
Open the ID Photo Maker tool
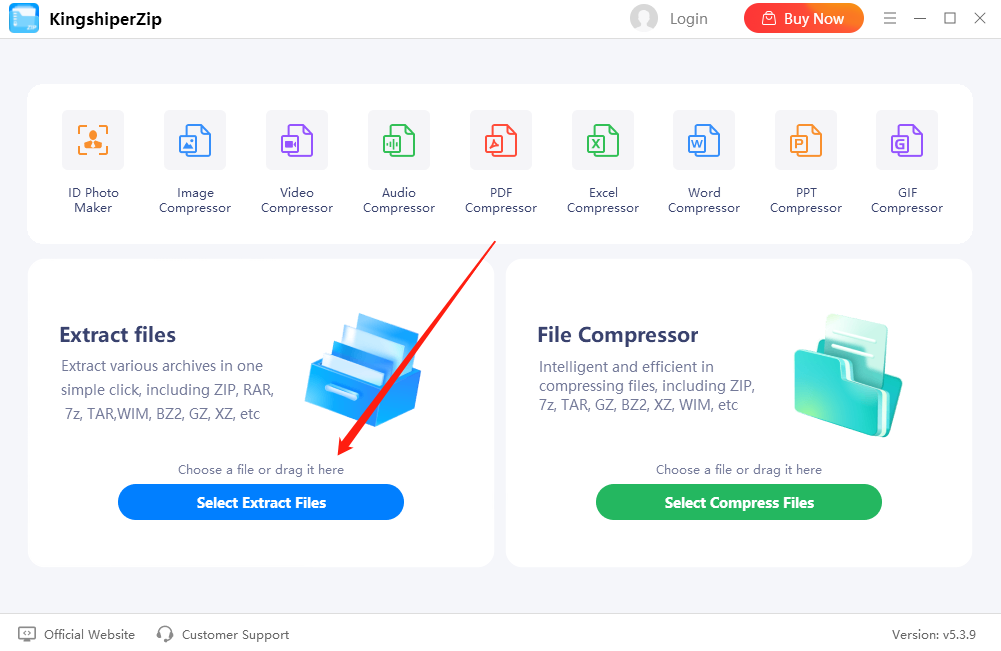93,141
